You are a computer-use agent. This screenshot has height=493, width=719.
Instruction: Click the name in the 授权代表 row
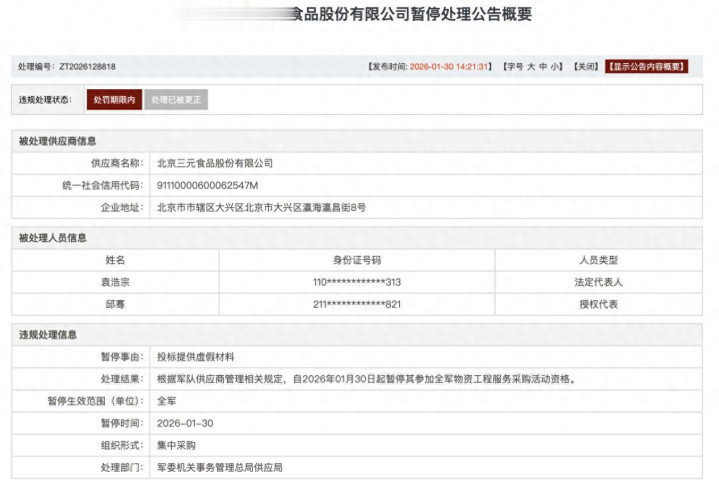click(x=115, y=304)
